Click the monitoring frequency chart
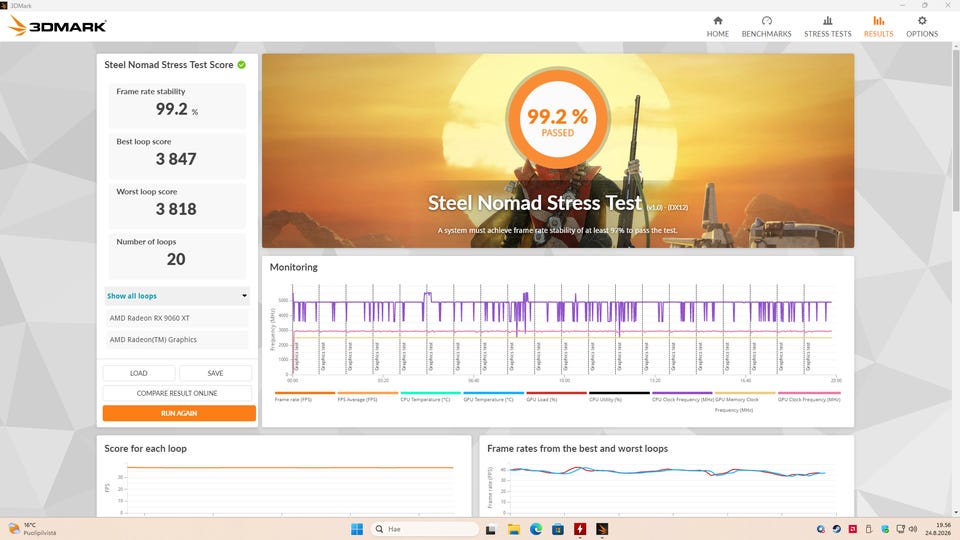960x540 pixels. pos(562,331)
